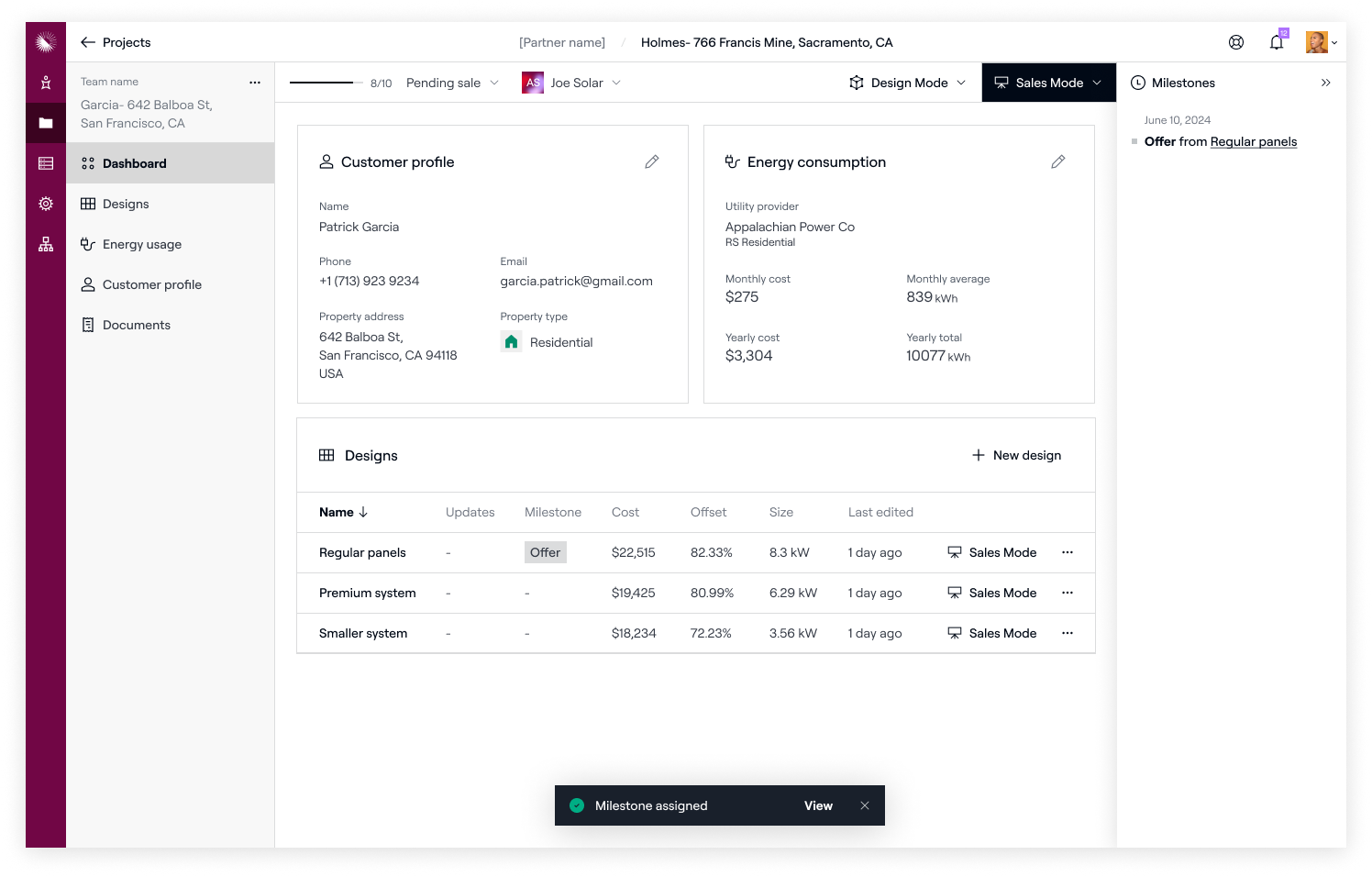Image resolution: width=1372 pixels, height=877 pixels.
Task: Expand the Pending sale status dropdown
Action: (452, 83)
